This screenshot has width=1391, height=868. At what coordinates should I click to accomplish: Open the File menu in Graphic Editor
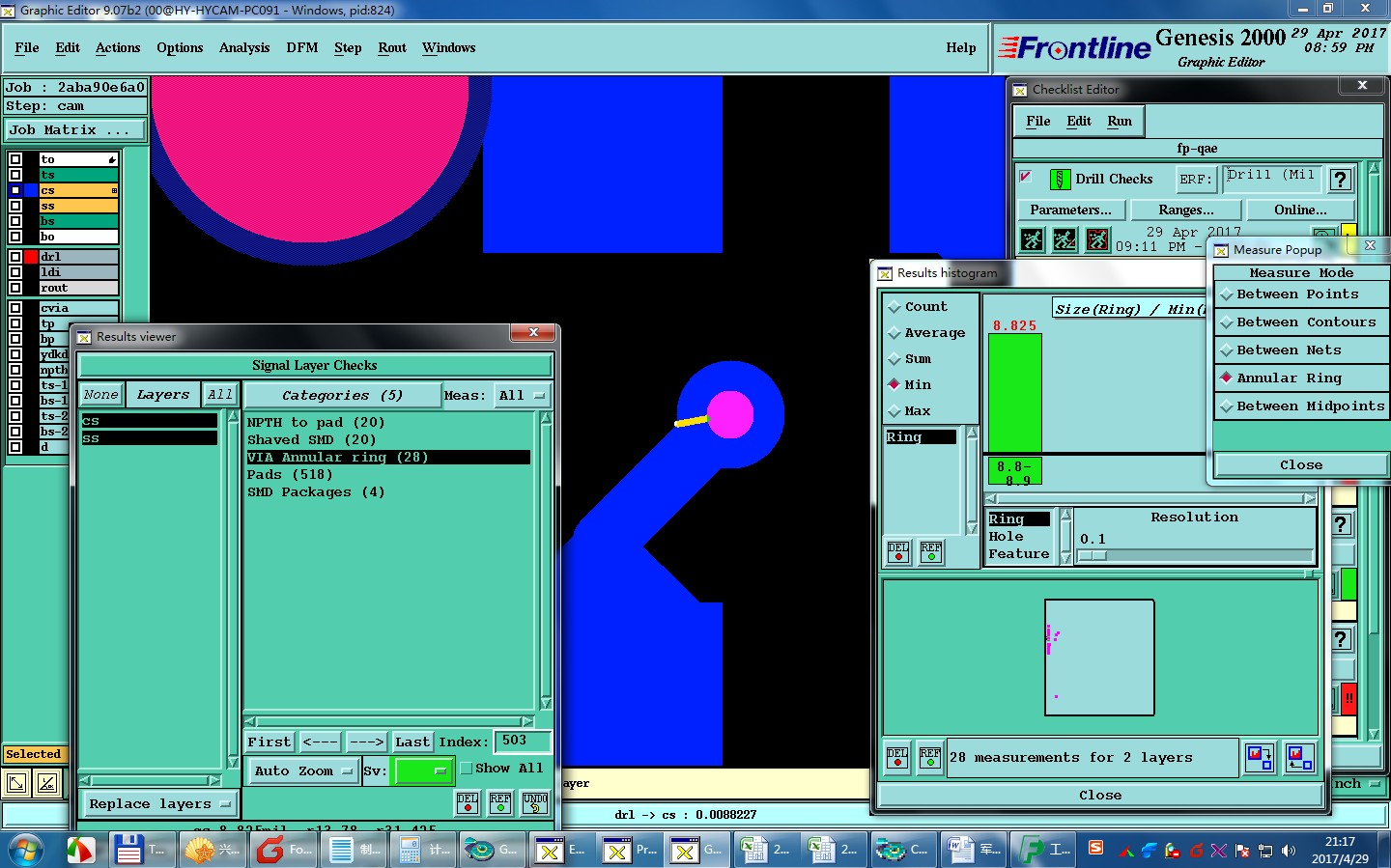click(x=27, y=47)
